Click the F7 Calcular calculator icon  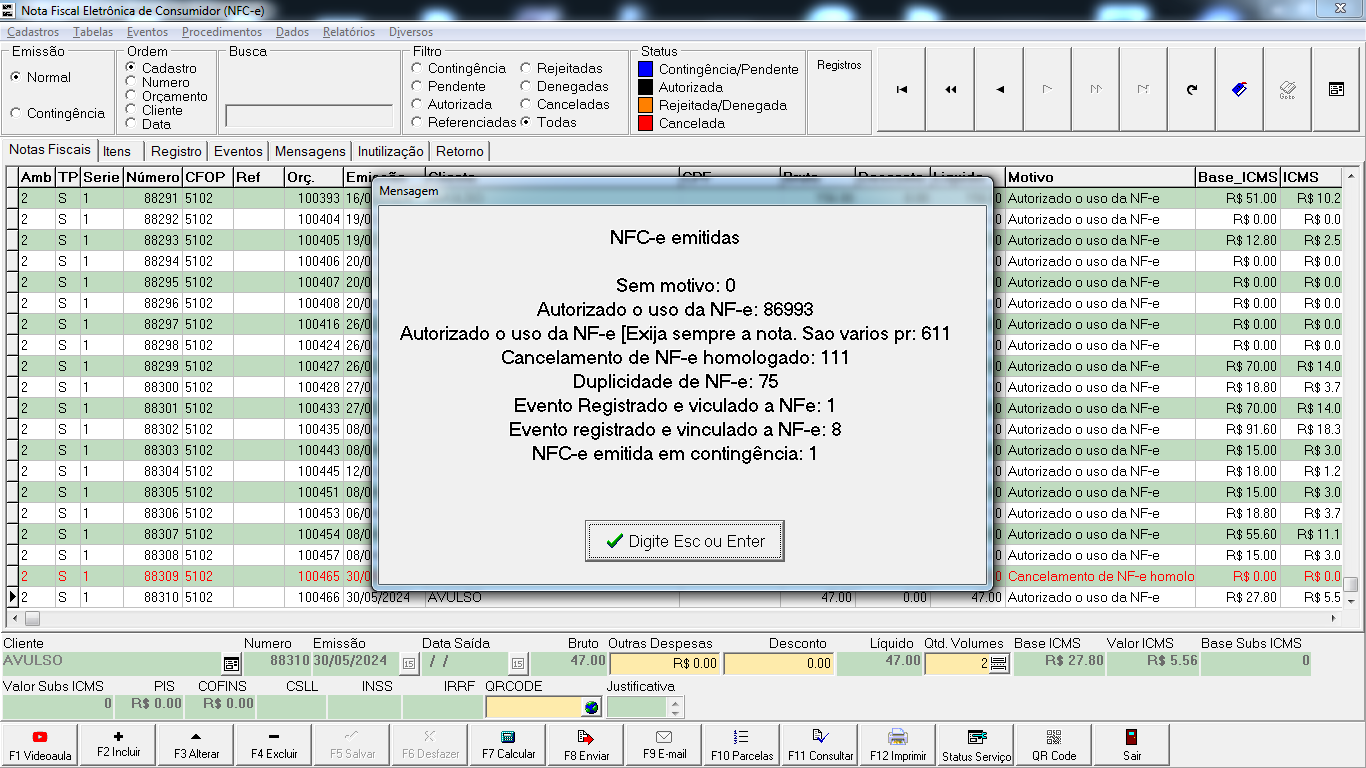point(508,738)
